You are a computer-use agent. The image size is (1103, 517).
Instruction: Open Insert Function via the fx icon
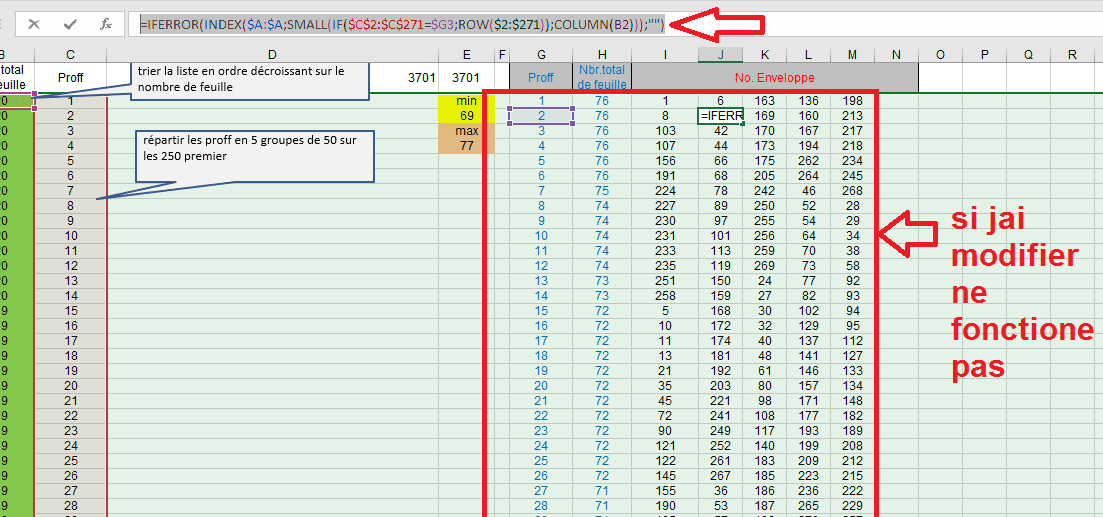click(x=106, y=24)
